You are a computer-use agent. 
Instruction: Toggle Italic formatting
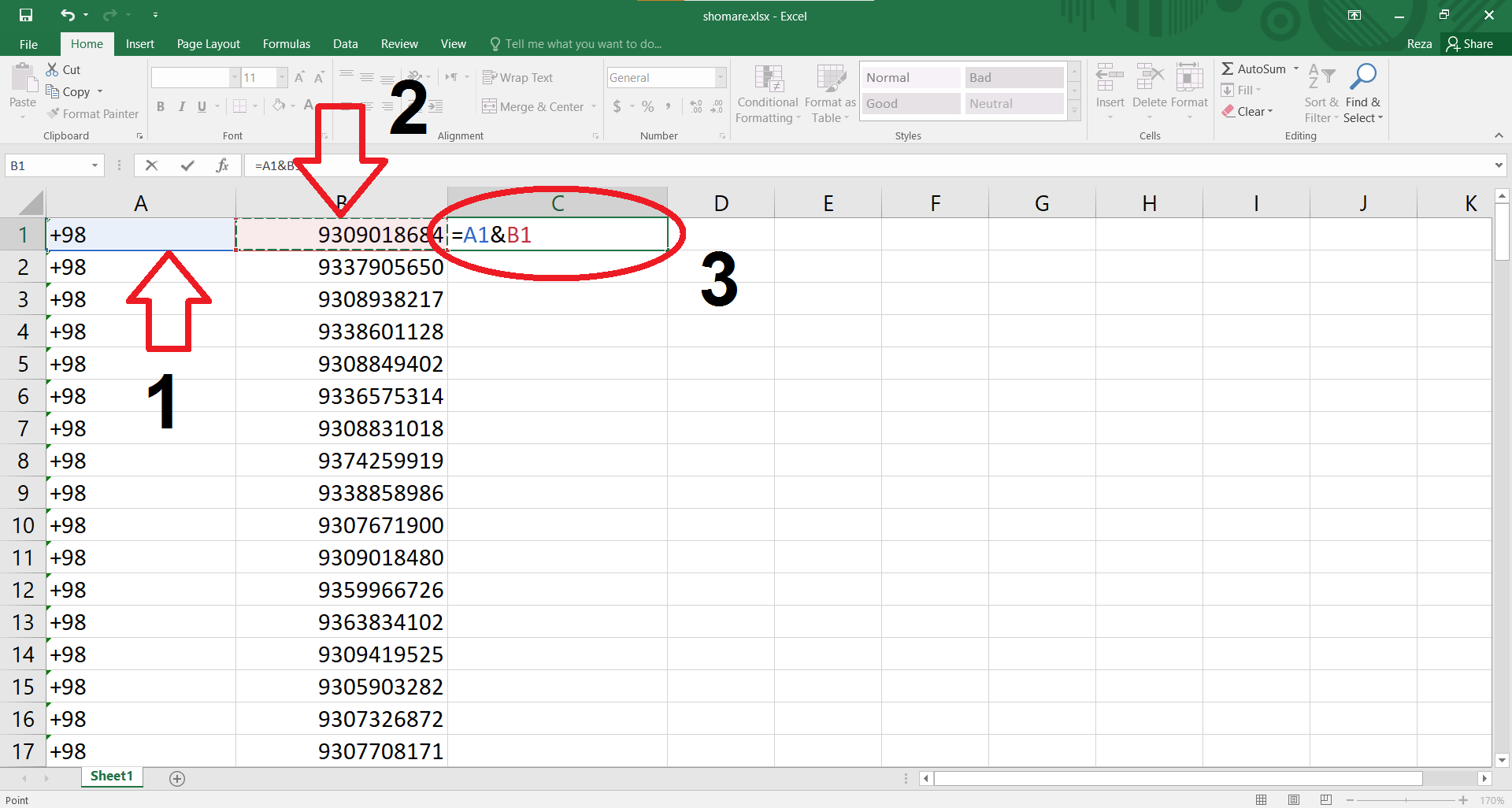[x=181, y=106]
